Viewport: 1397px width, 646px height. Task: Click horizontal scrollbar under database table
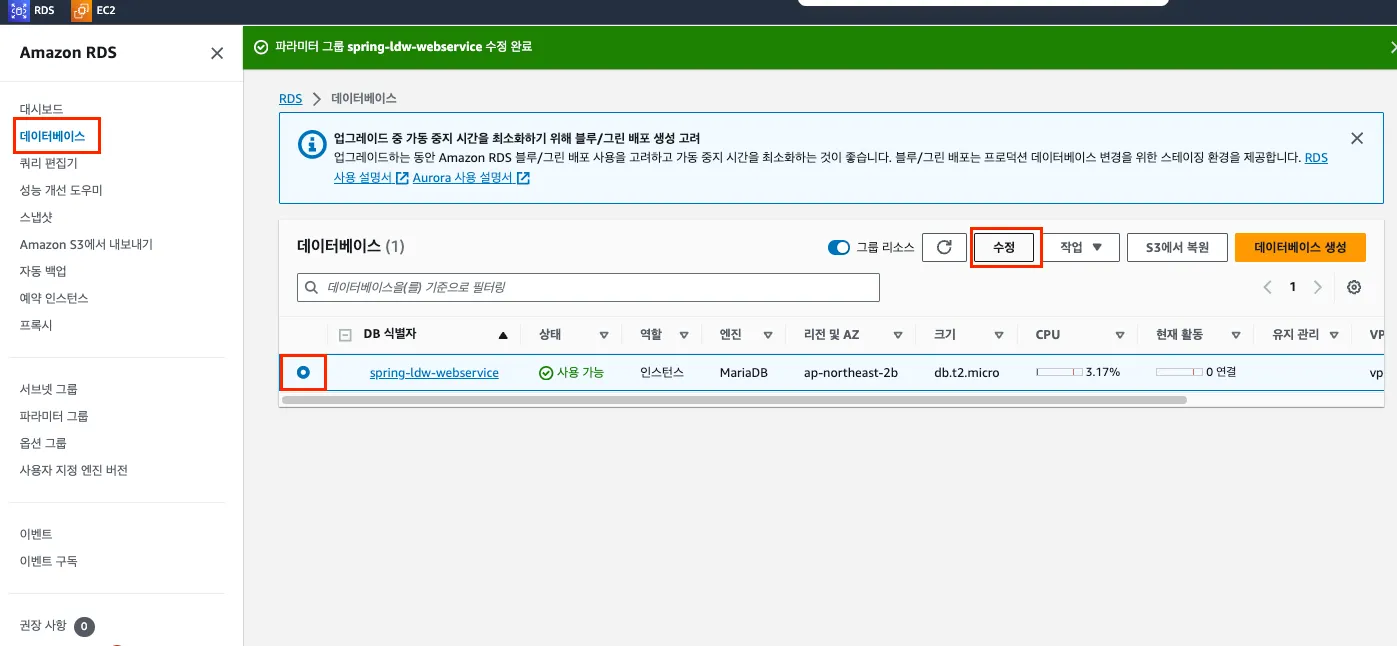point(734,399)
